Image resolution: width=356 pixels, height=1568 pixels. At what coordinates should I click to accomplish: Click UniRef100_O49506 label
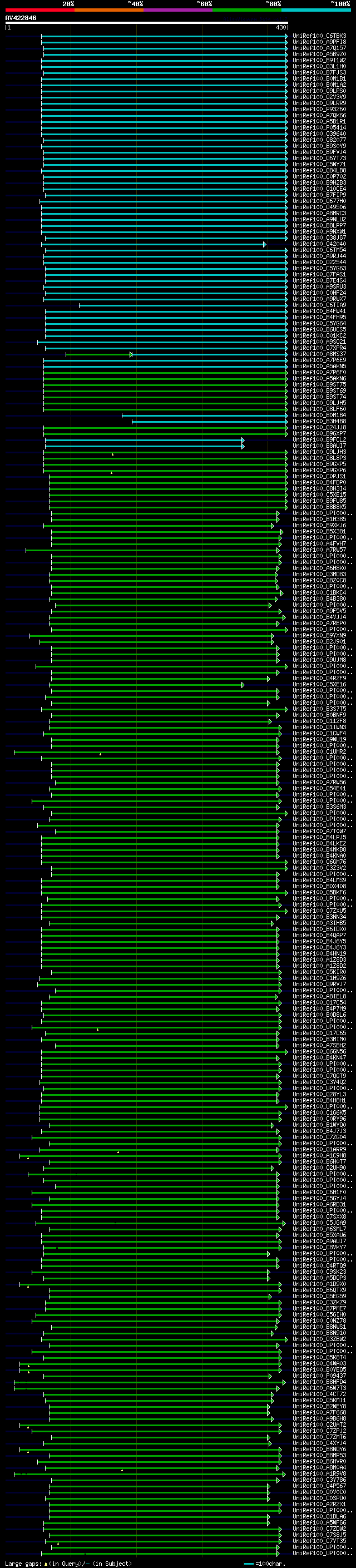[x=319, y=207]
